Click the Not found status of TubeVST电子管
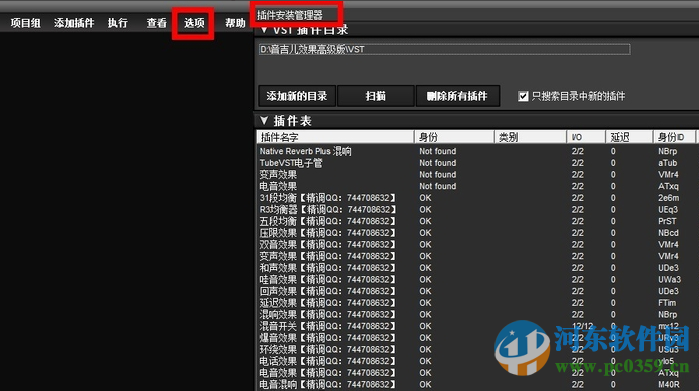Viewport: 699px width, 391px height. (437, 163)
